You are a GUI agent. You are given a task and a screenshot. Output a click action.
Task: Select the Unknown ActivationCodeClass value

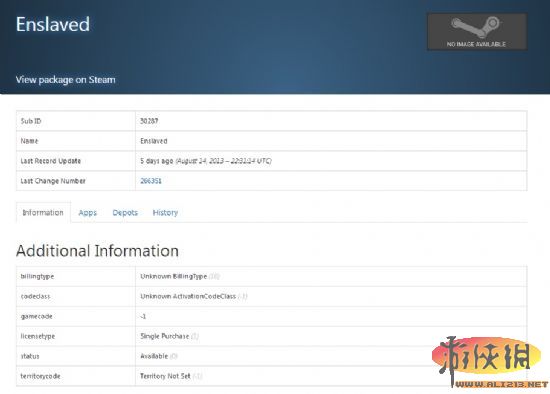(x=194, y=296)
